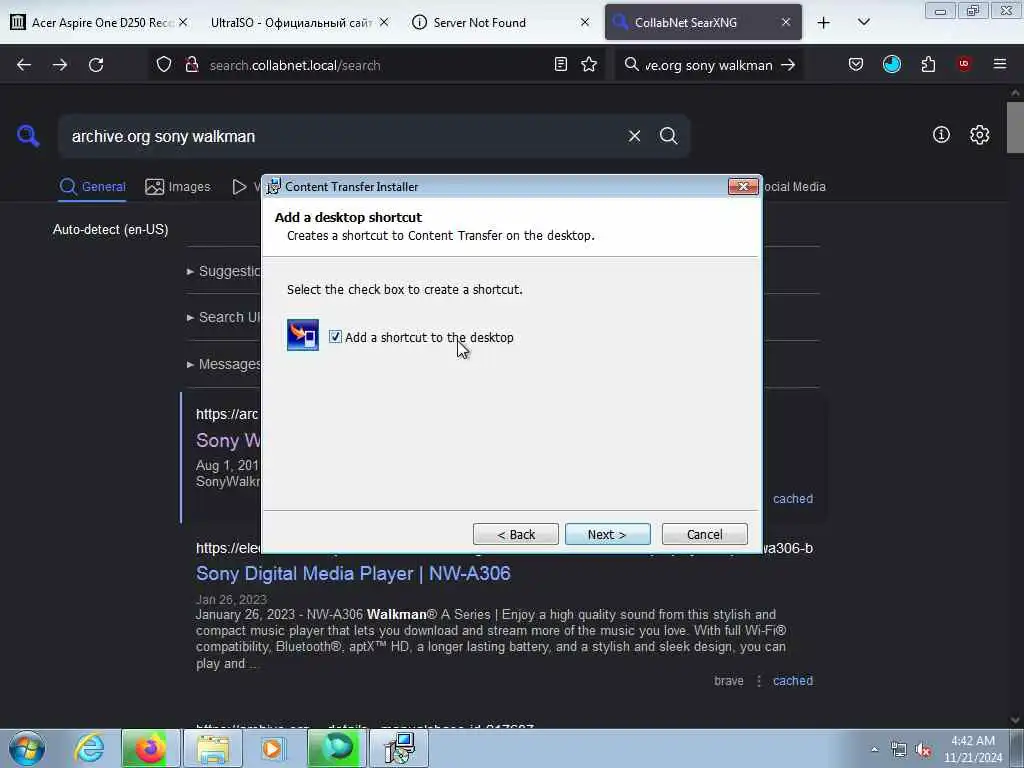Cancel the Content Transfer installation
This screenshot has height=768, width=1024.
click(x=704, y=534)
